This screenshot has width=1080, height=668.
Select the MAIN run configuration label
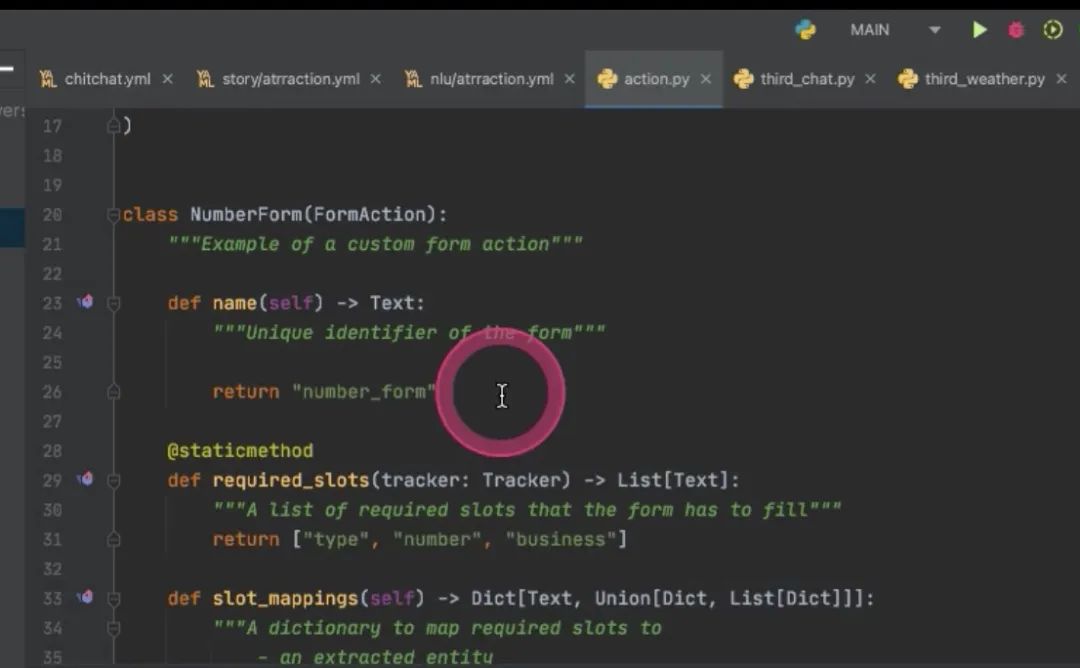click(x=869, y=30)
